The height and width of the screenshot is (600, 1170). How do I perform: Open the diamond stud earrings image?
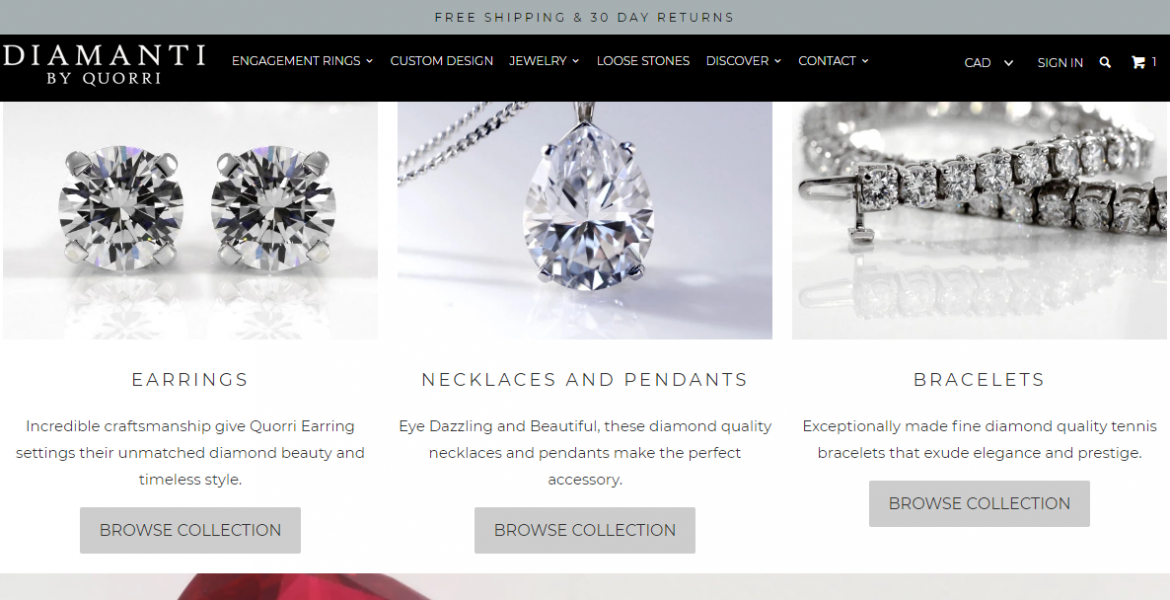(x=190, y=220)
